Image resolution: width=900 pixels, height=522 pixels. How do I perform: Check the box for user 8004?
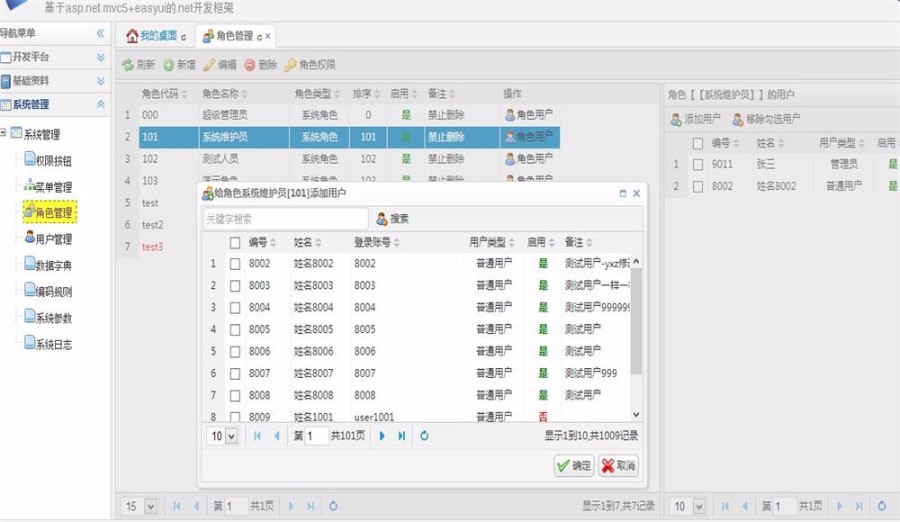click(x=235, y=308)
